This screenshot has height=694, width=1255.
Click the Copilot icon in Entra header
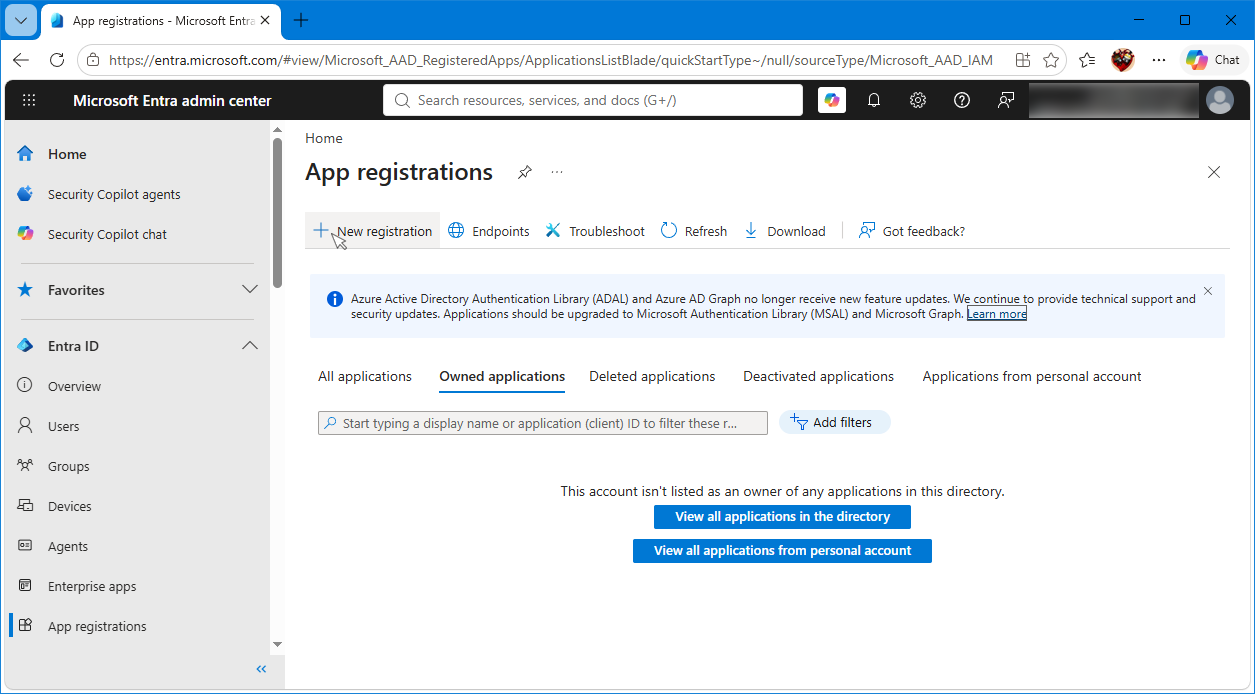(832, 100)
